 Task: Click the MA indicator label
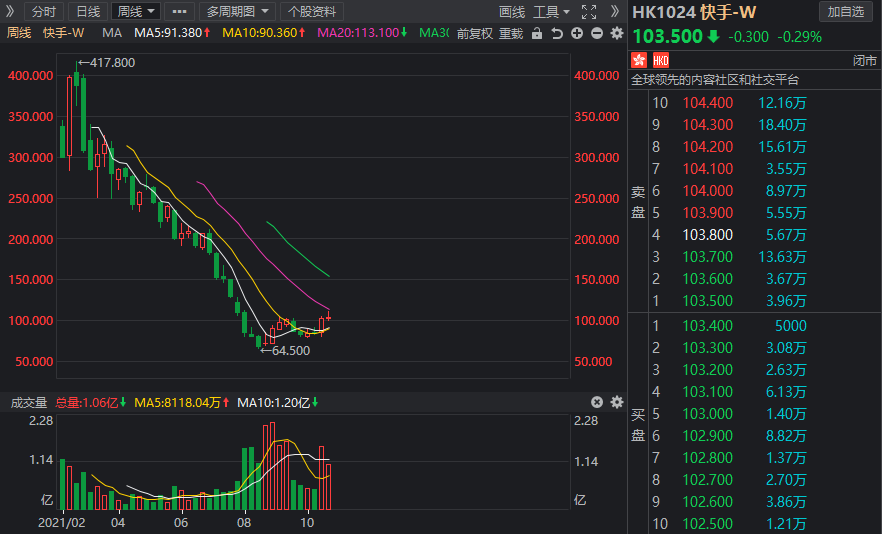pyautogui.click(x=112, y=33)
